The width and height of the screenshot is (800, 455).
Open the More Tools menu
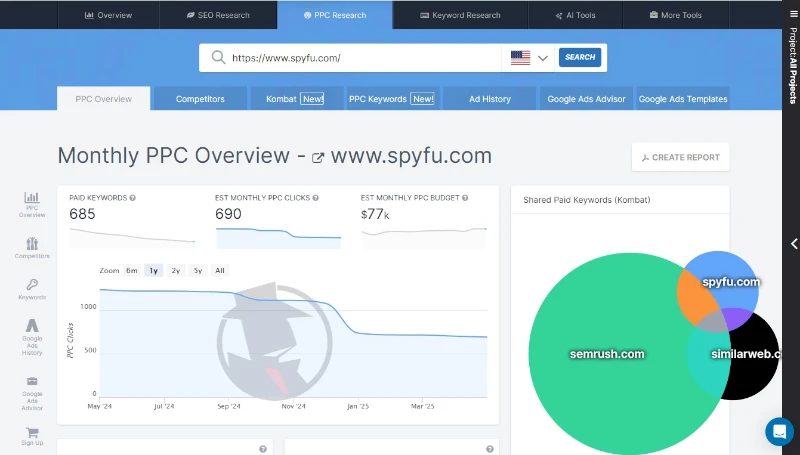point(676,15)
